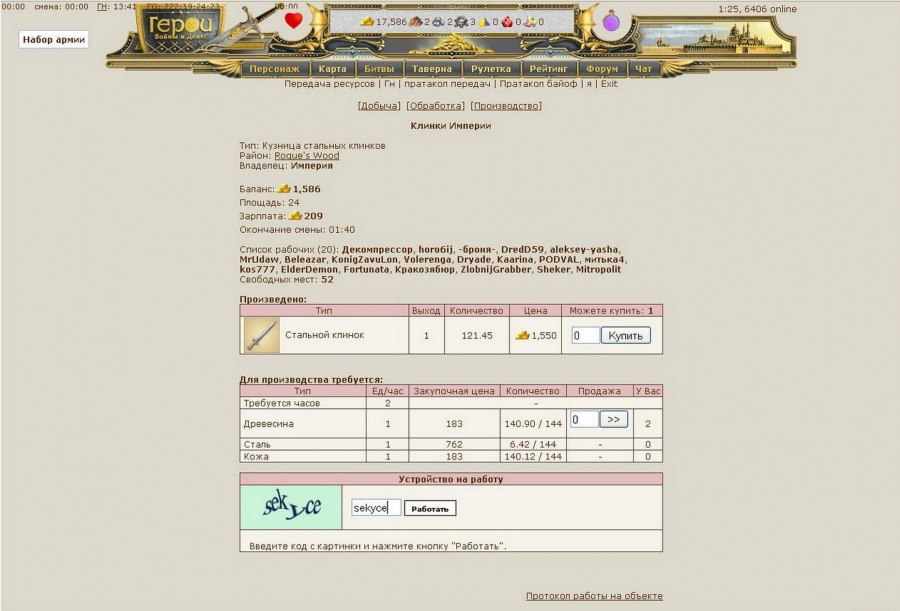Click worker name Mitropolit
This screenshot has width=900, height=611.
click(x=598, y=269)
